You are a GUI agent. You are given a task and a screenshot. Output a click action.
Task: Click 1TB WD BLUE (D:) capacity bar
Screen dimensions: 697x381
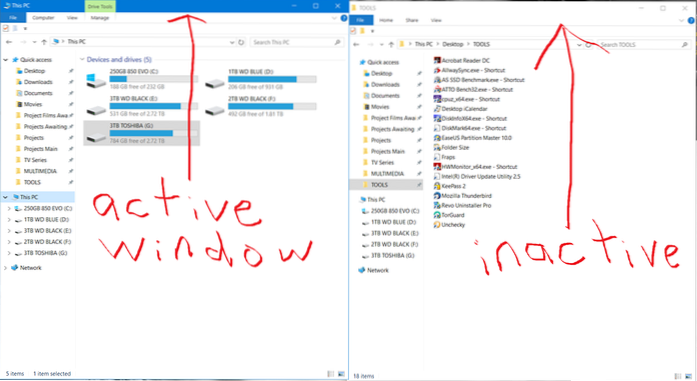click(x=272, y=80)
